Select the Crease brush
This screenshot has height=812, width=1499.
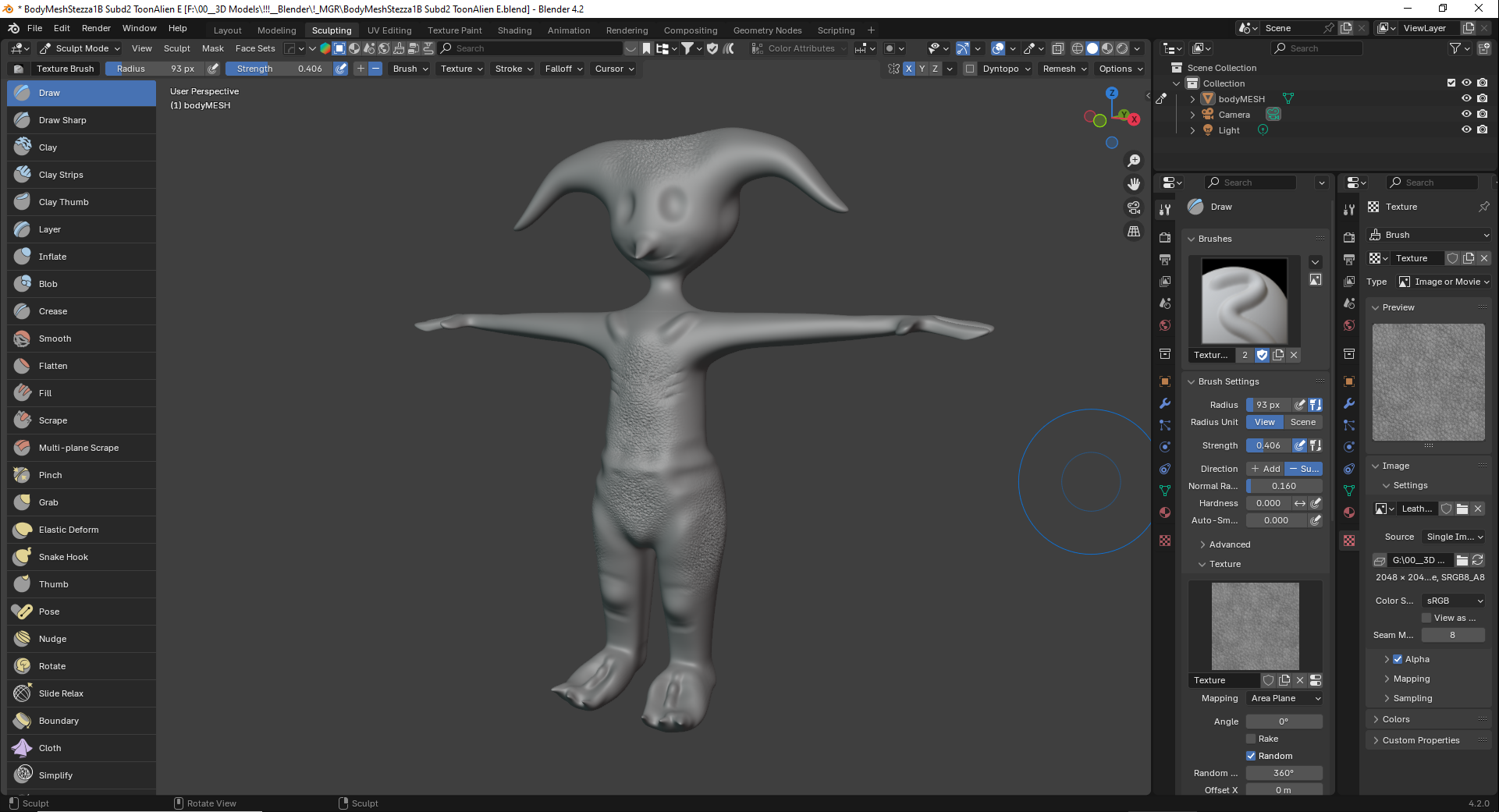(82, 311)
